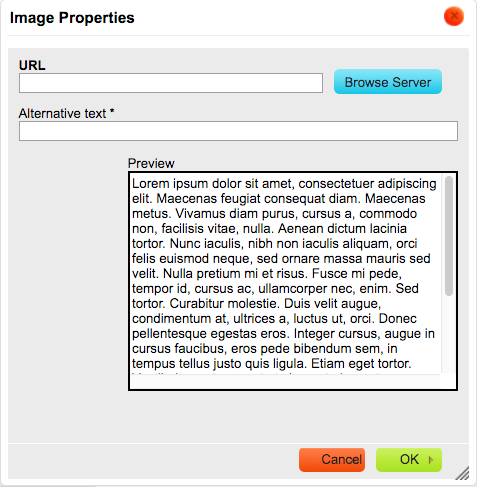Click the preview vertical scrollbar thumb
The height and width of the screenshot is (487, 477).
(449, 236)
